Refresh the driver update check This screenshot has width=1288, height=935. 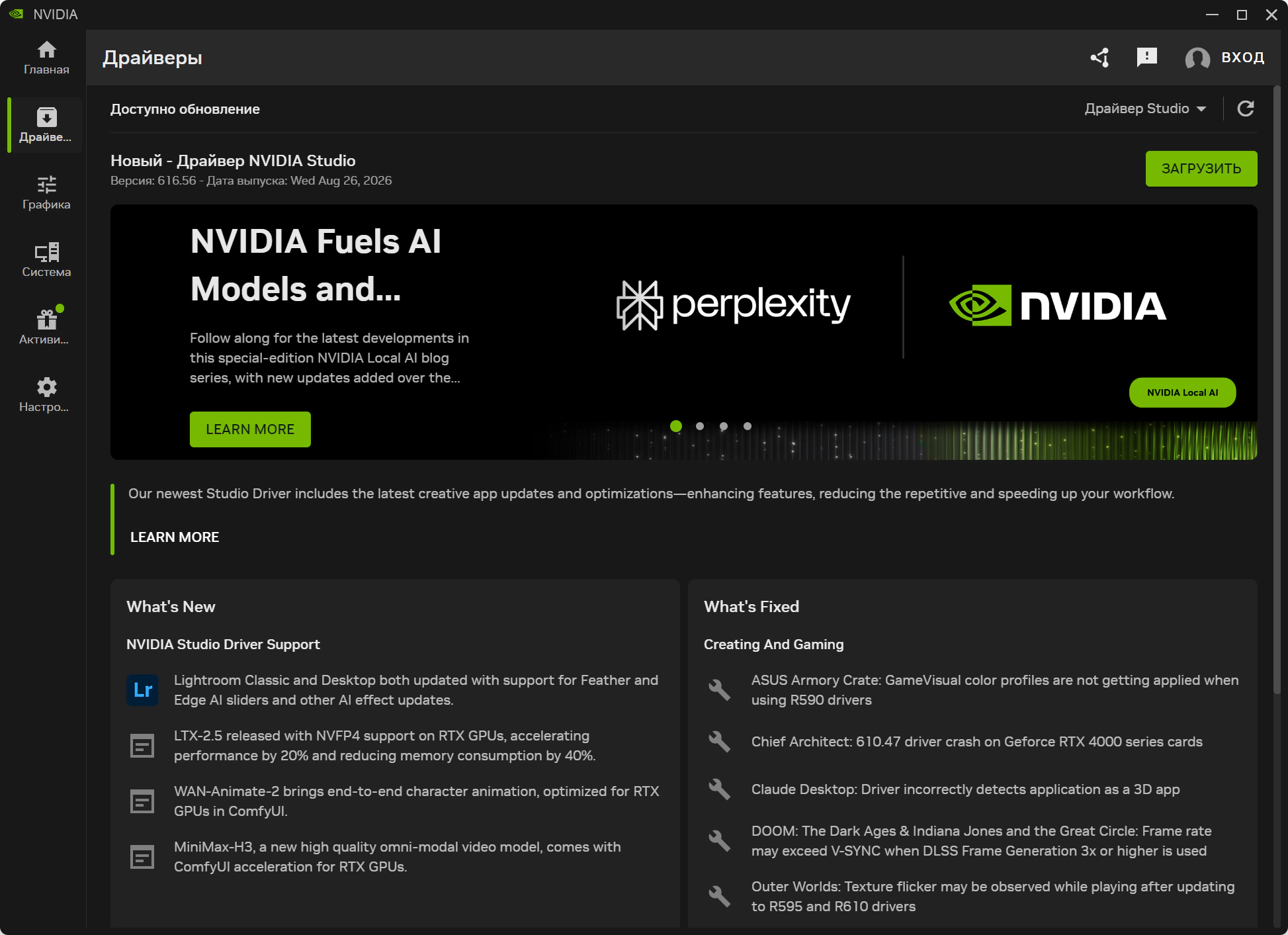tap(1246, 109)
